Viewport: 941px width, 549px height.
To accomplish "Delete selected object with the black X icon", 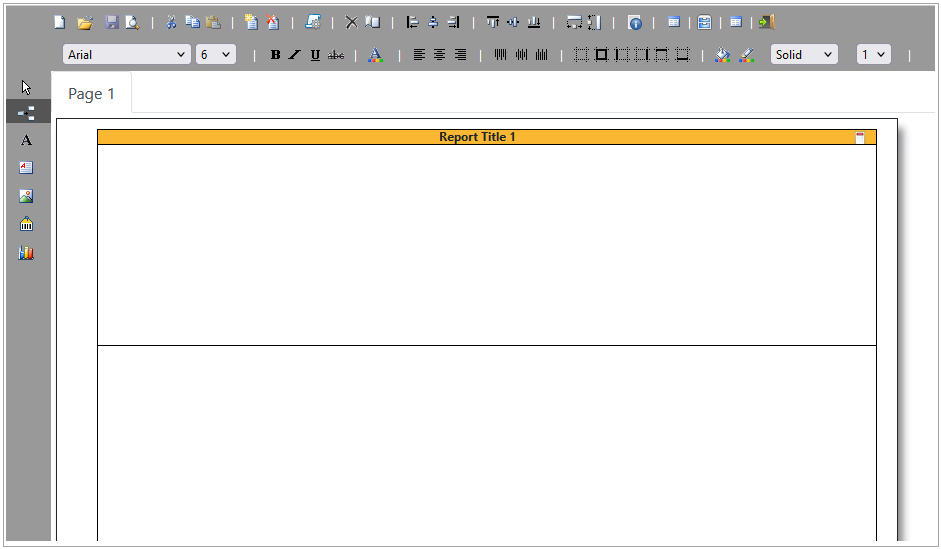I will pos(352,22).
